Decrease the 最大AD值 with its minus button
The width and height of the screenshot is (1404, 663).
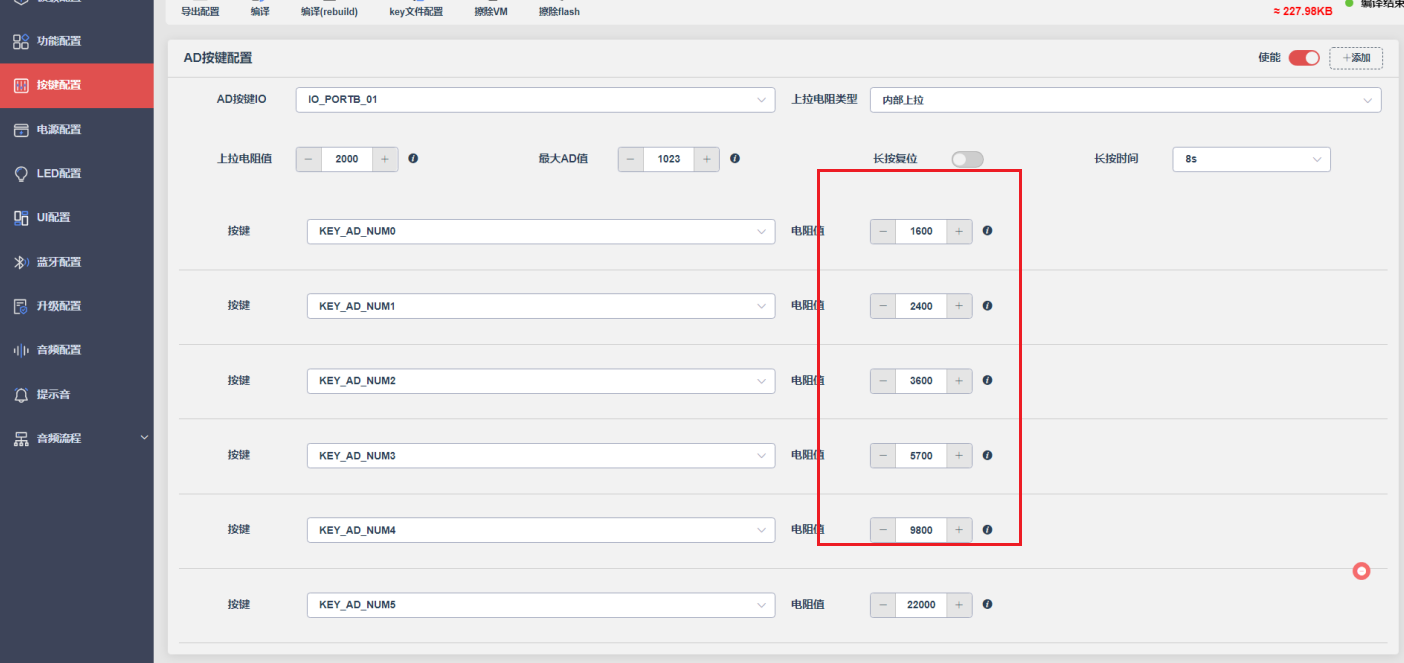tap(631, 159)
